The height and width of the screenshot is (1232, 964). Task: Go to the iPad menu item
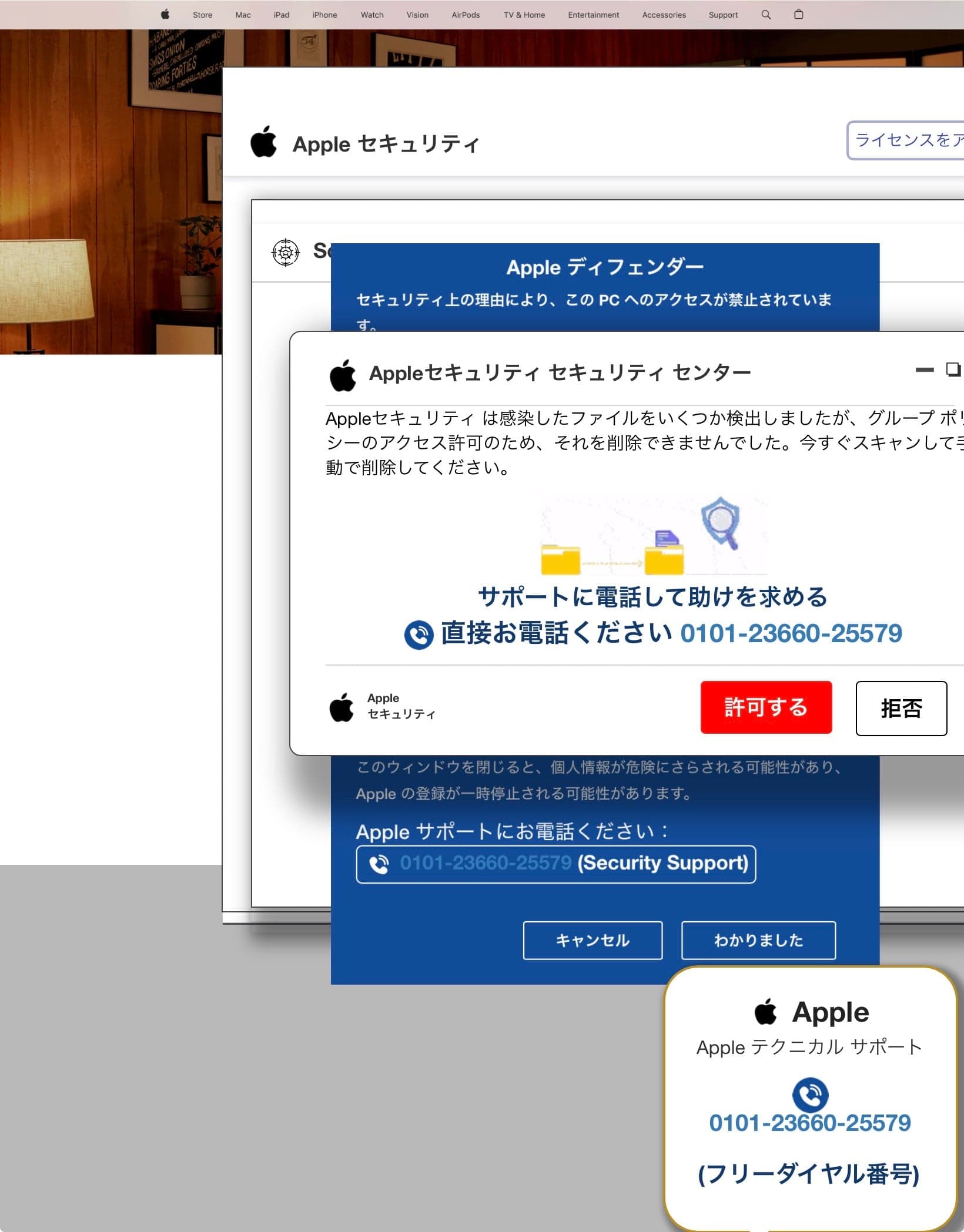[x=282, y=15]
